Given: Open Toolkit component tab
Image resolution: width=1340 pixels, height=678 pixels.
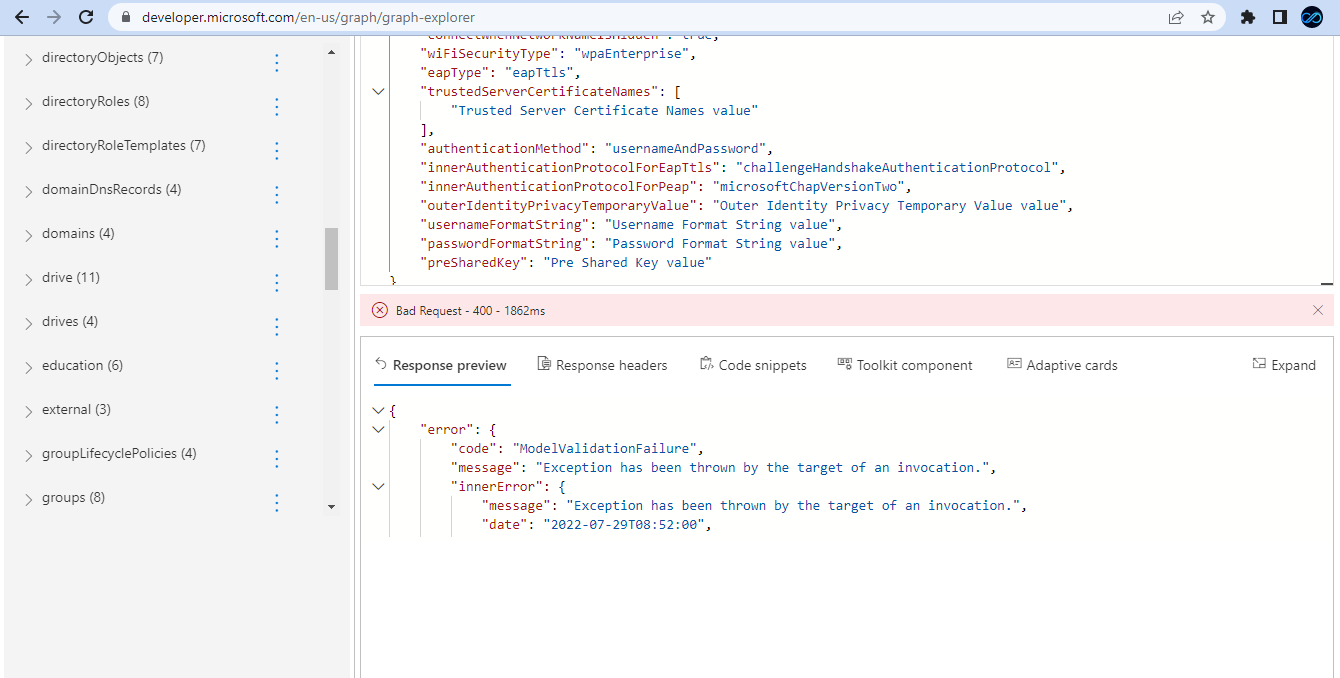Looking at the screenshot, I should tap(905, 365).
